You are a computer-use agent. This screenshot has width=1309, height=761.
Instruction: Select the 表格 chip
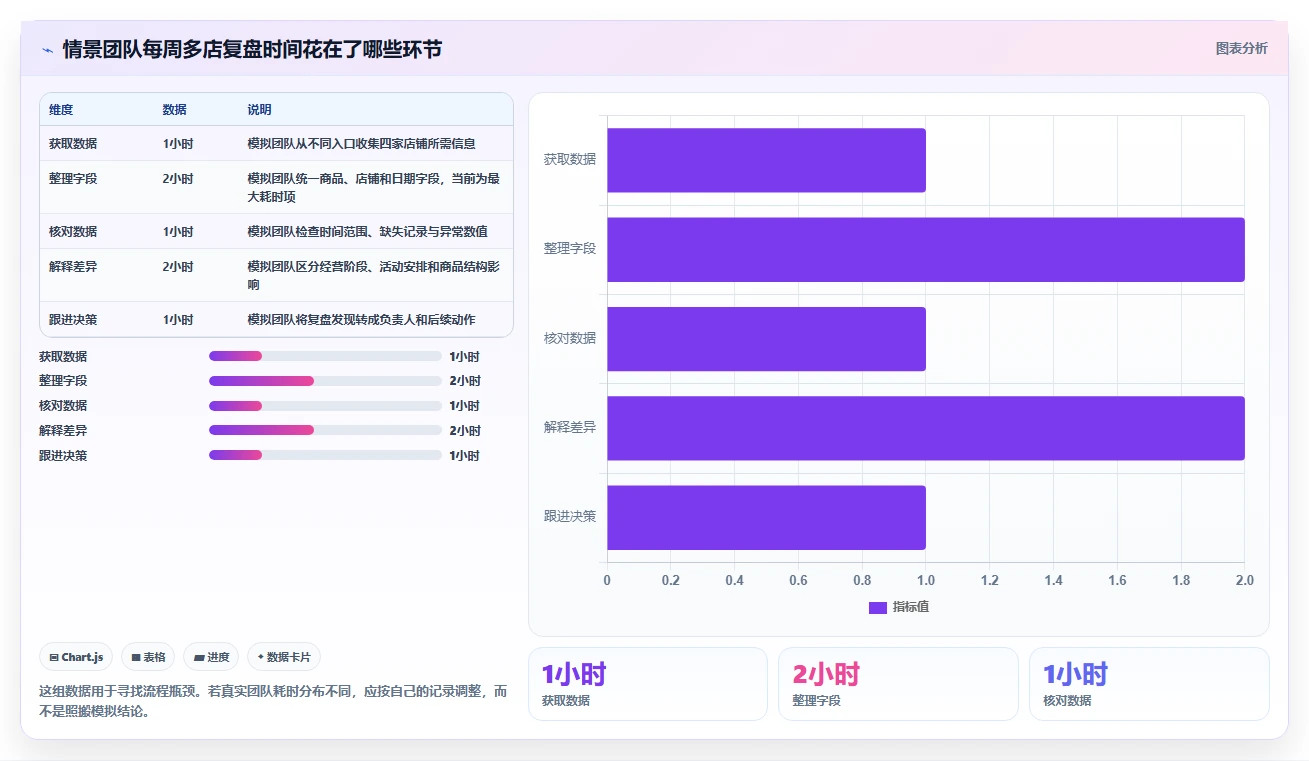[x=148, y=657]
